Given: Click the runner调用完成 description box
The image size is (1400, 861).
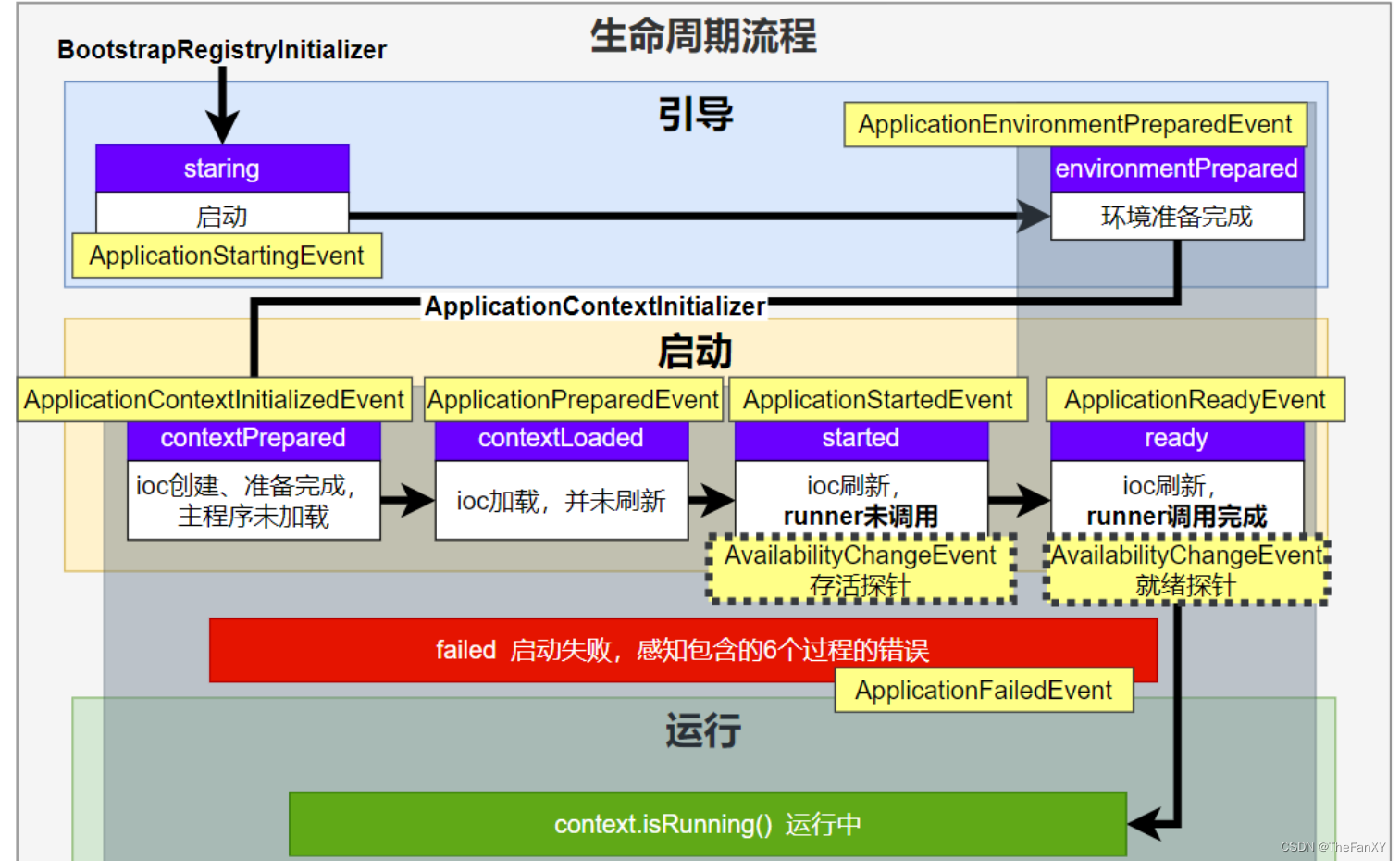Looking at the screenshot, I should pos(1177,498).
